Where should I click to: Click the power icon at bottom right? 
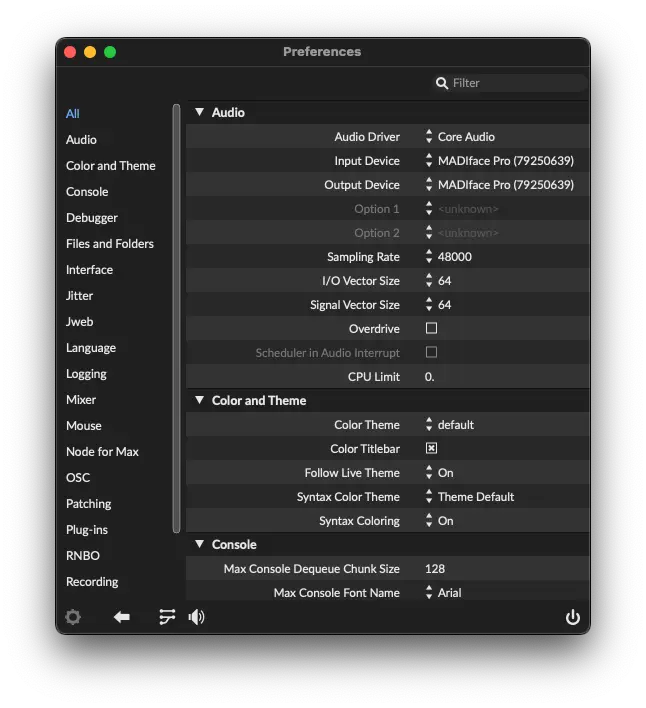point(573,617)
